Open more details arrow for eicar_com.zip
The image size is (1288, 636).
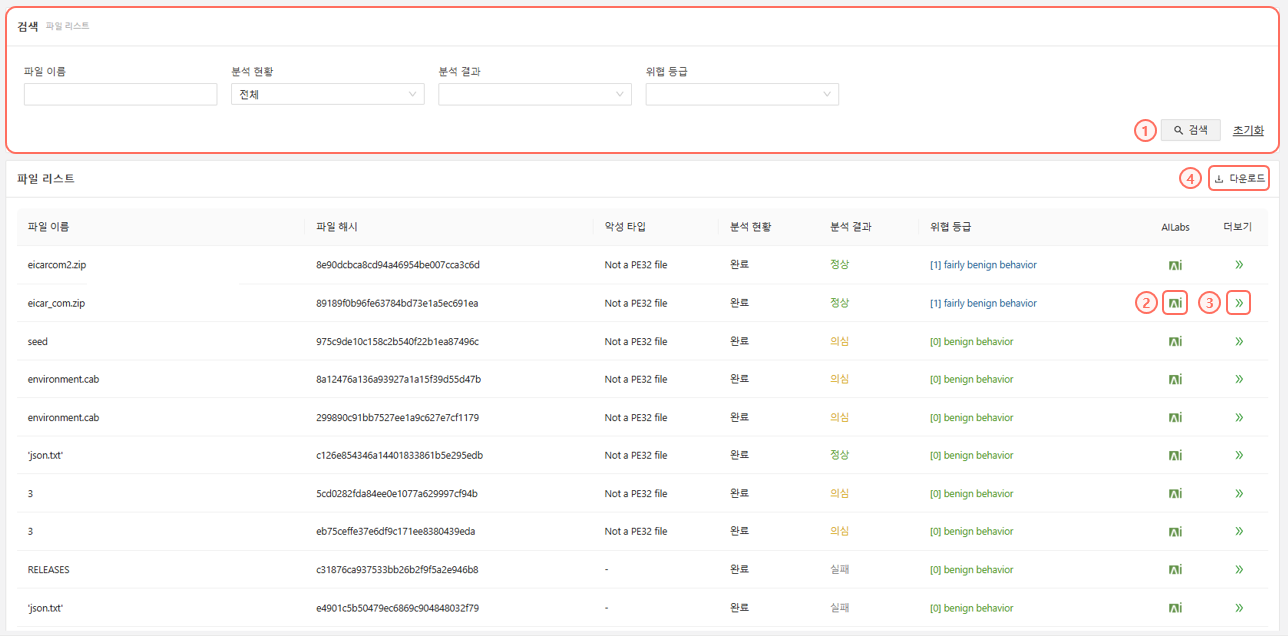(1238, 303)
